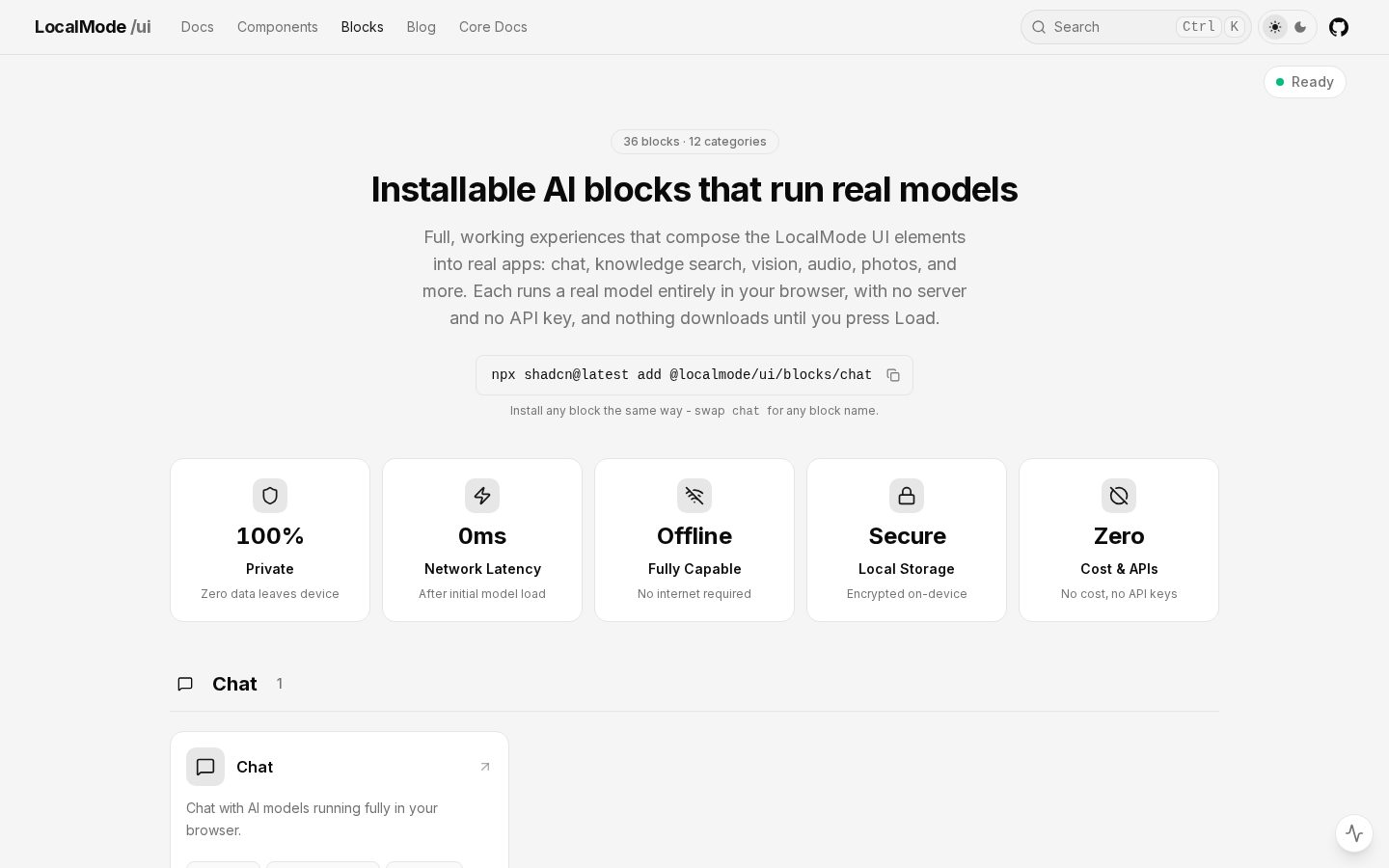This screenshot has width=1389, height=868.
Task: Click the Zero heading text
Action: point(1119,536)
